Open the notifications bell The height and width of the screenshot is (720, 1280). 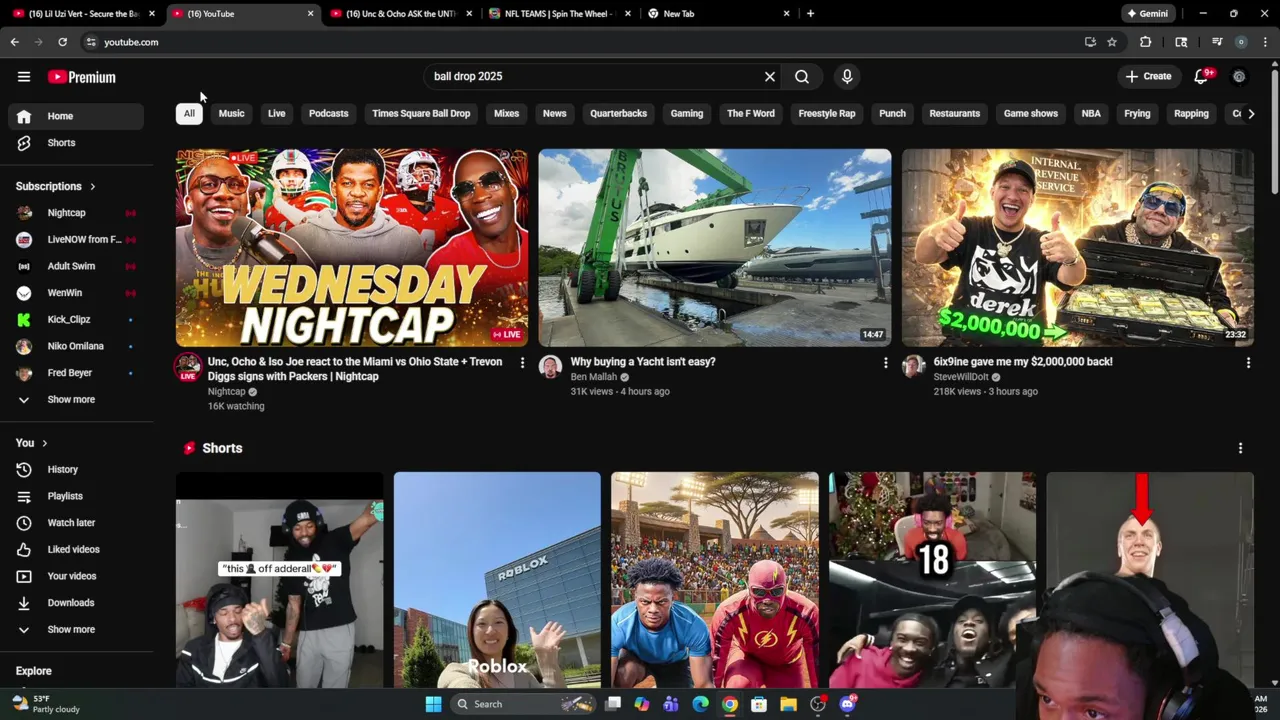[x=1202, y=77]
